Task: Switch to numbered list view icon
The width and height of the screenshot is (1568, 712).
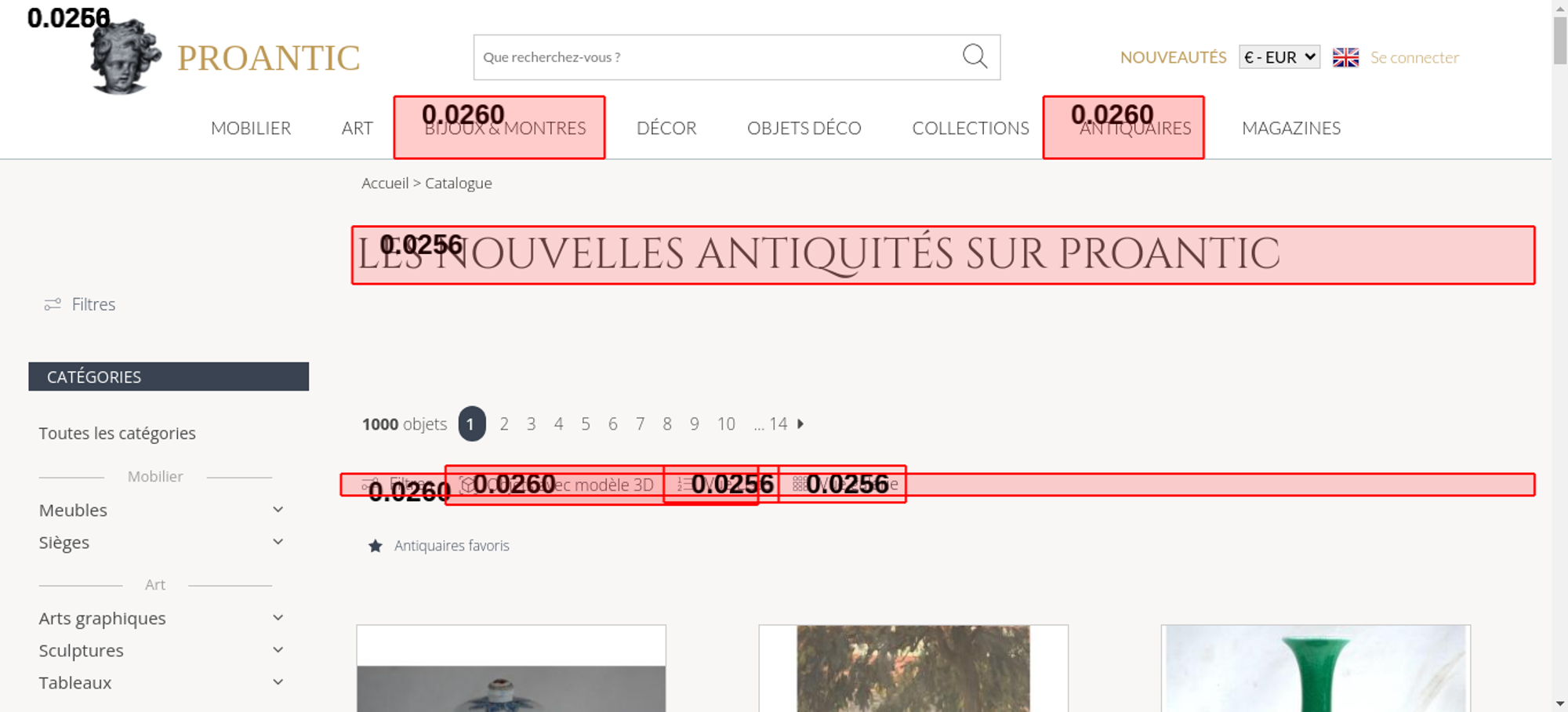Action: (684, 485)
